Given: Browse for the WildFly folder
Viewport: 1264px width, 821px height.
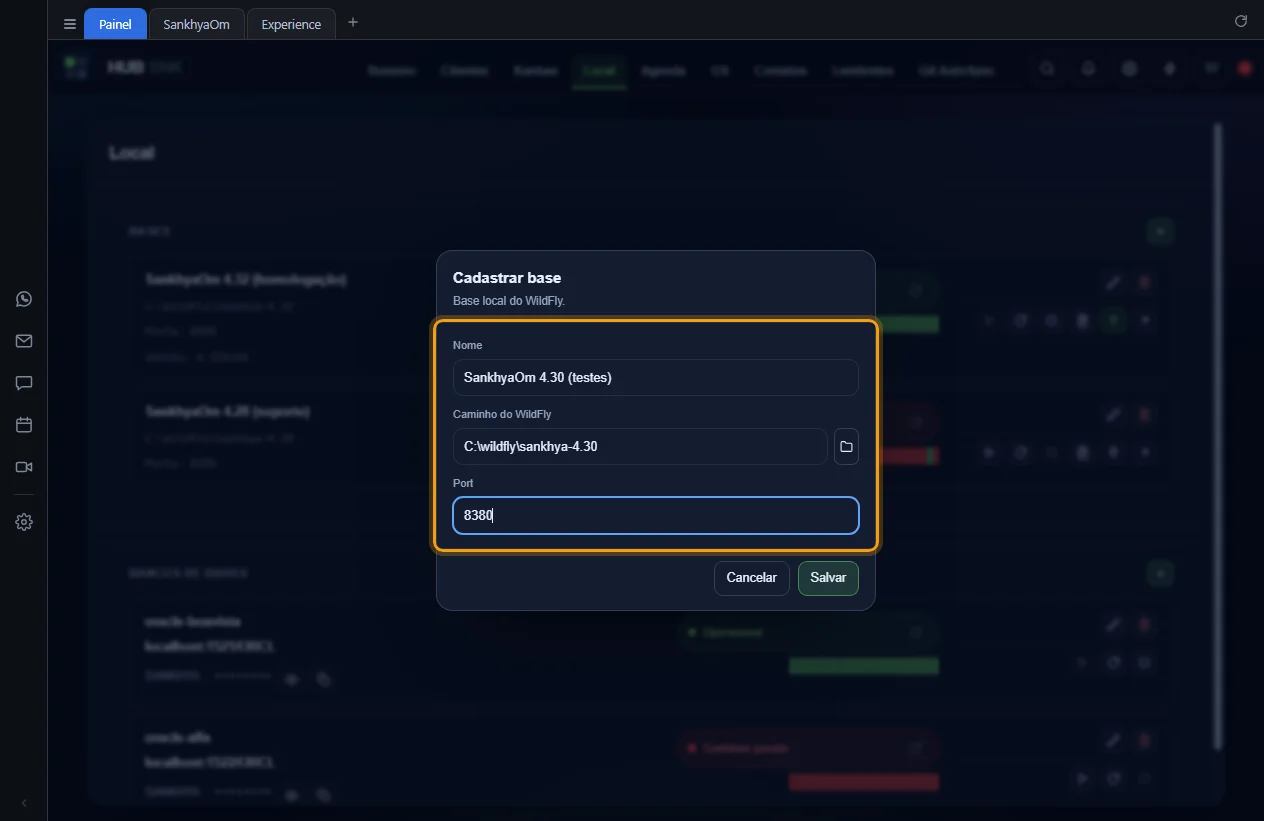Looking at the screenshot, I should (846, 447).
